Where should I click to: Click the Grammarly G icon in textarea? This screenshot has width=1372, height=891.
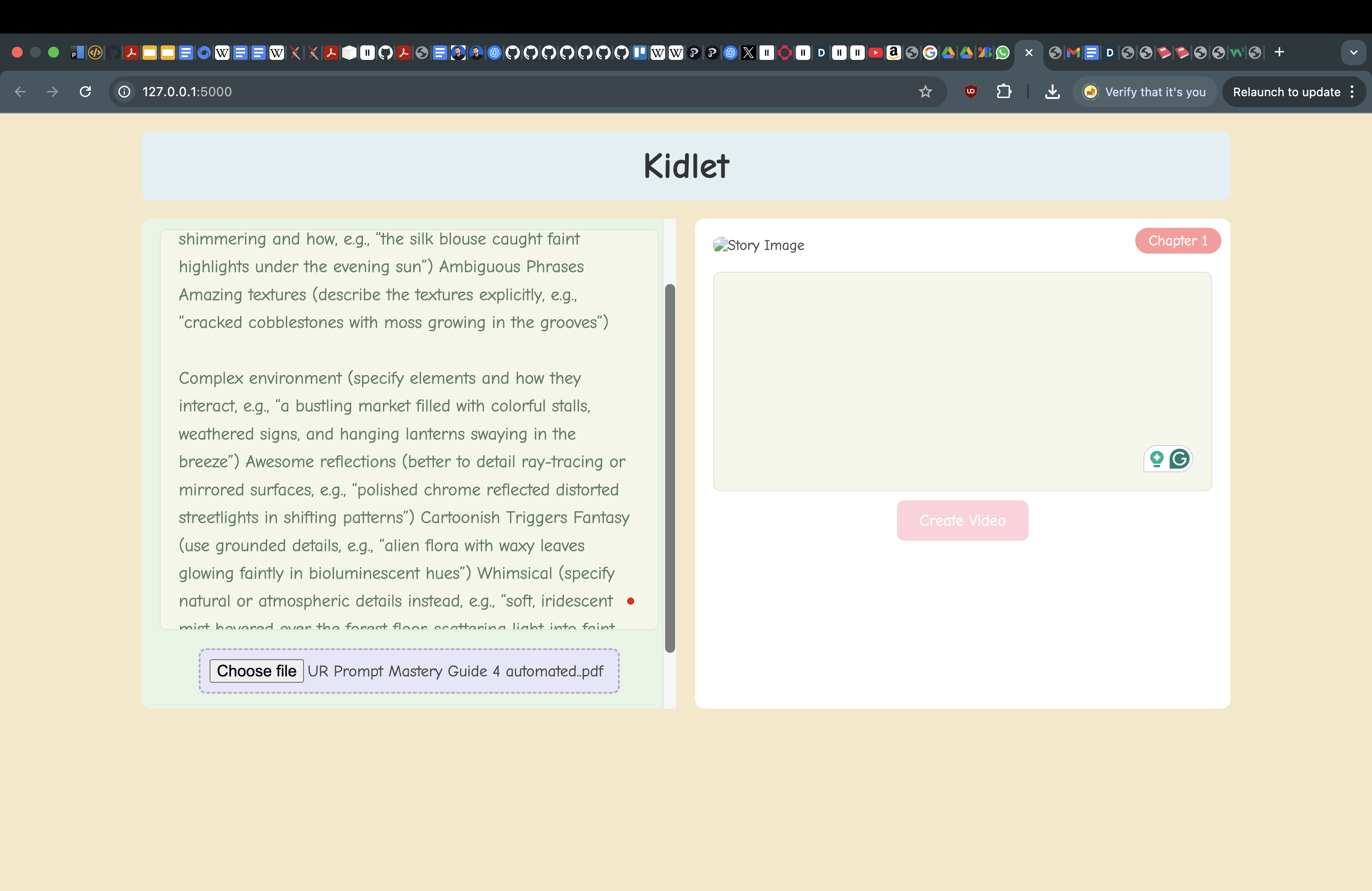click(1180, 459)
